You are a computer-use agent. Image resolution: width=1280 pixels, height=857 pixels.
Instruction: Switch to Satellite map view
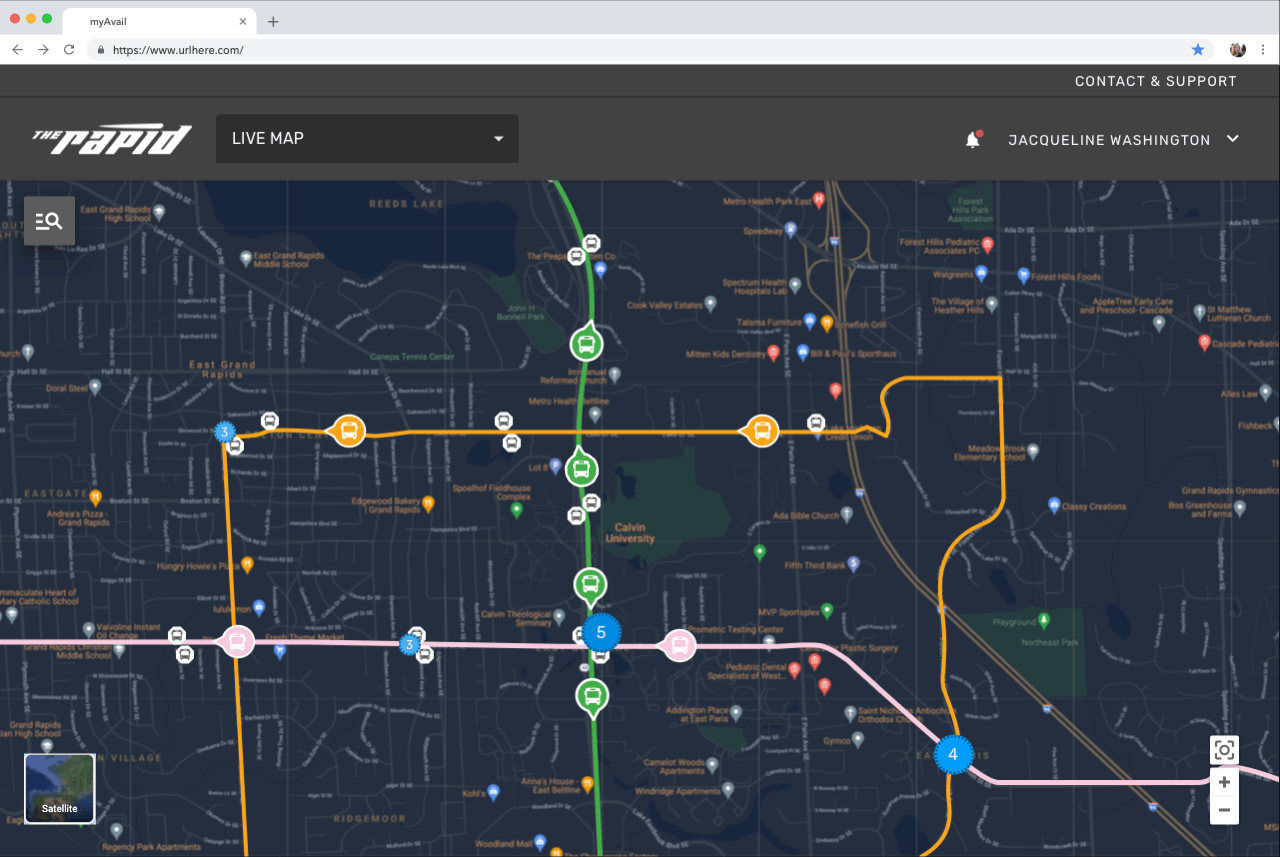coord(59,788)
